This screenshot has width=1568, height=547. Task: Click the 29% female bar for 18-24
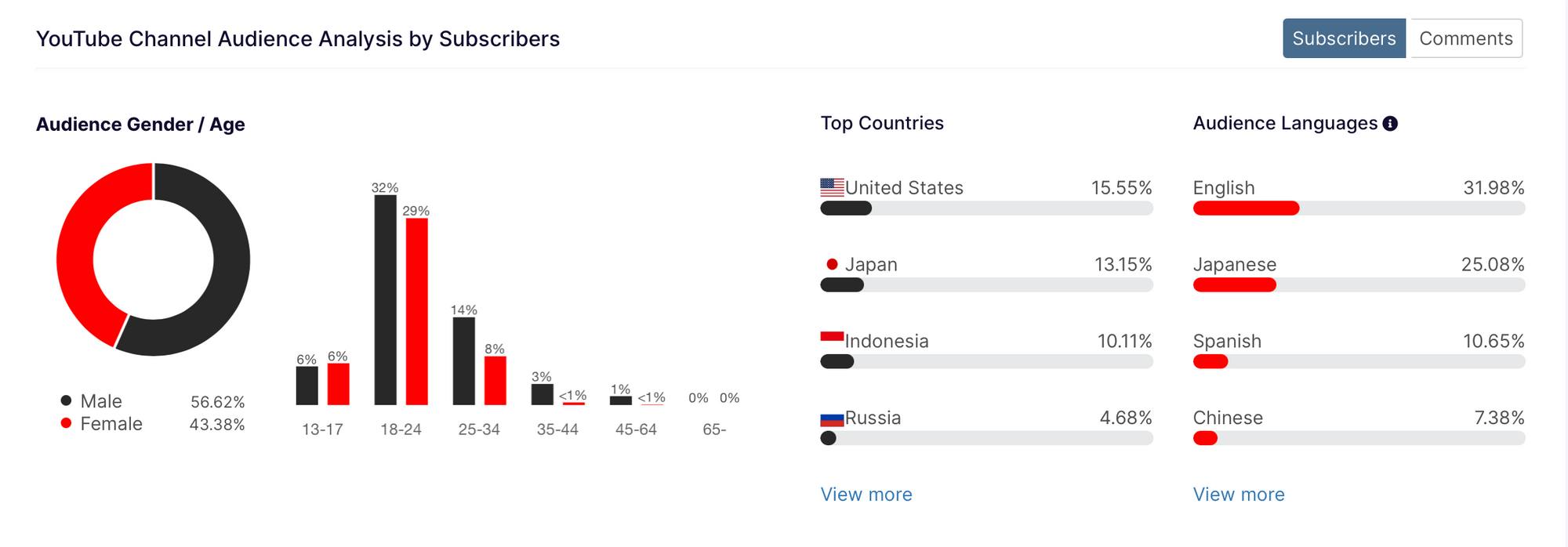point(416,312)
